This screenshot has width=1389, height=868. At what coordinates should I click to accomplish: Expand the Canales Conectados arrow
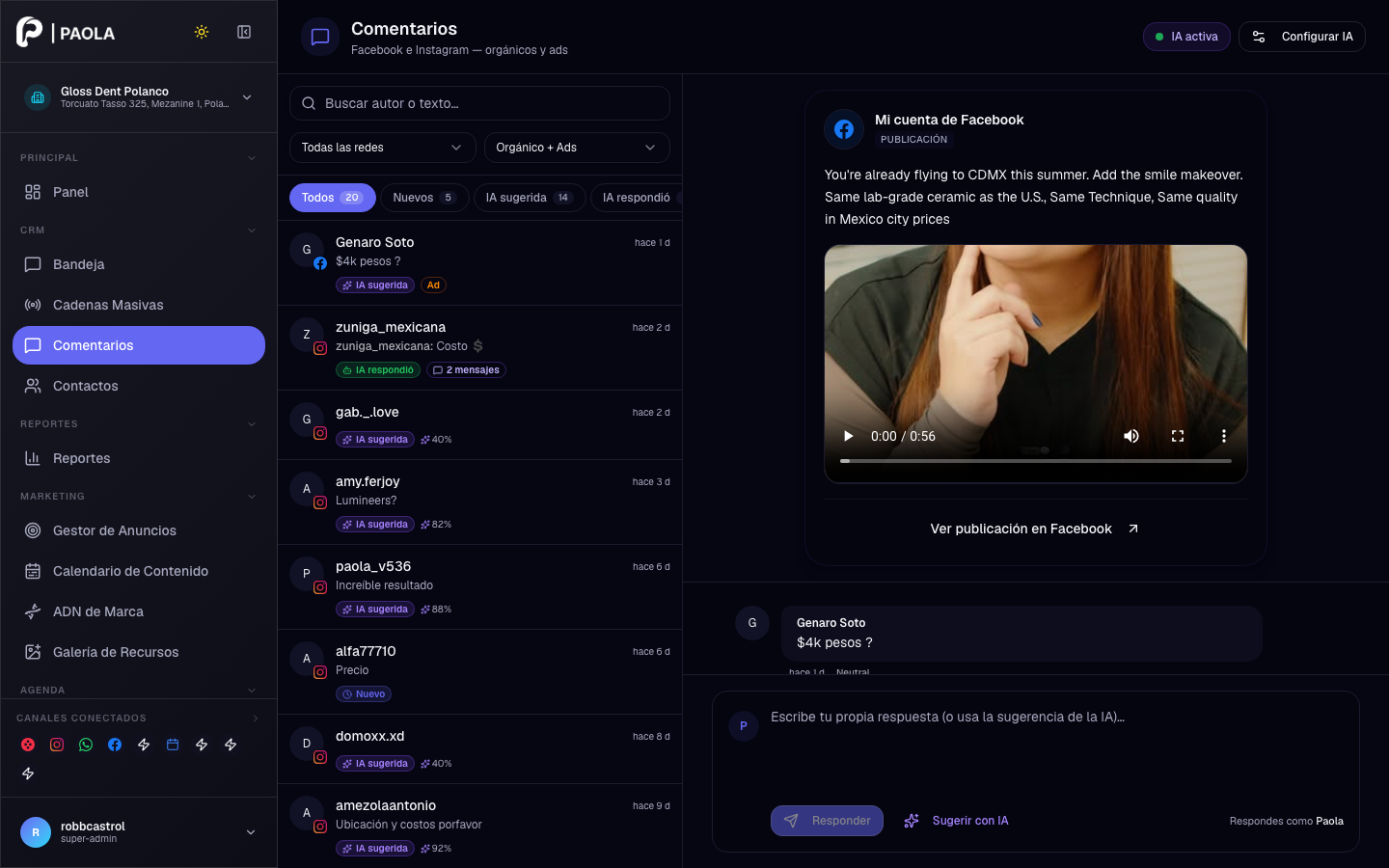coord(256,719)
